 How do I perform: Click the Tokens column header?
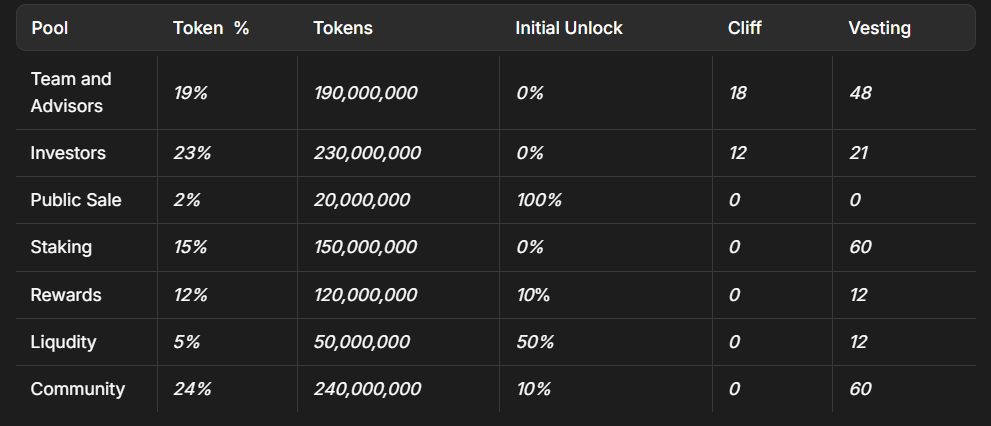pos(343,28)
